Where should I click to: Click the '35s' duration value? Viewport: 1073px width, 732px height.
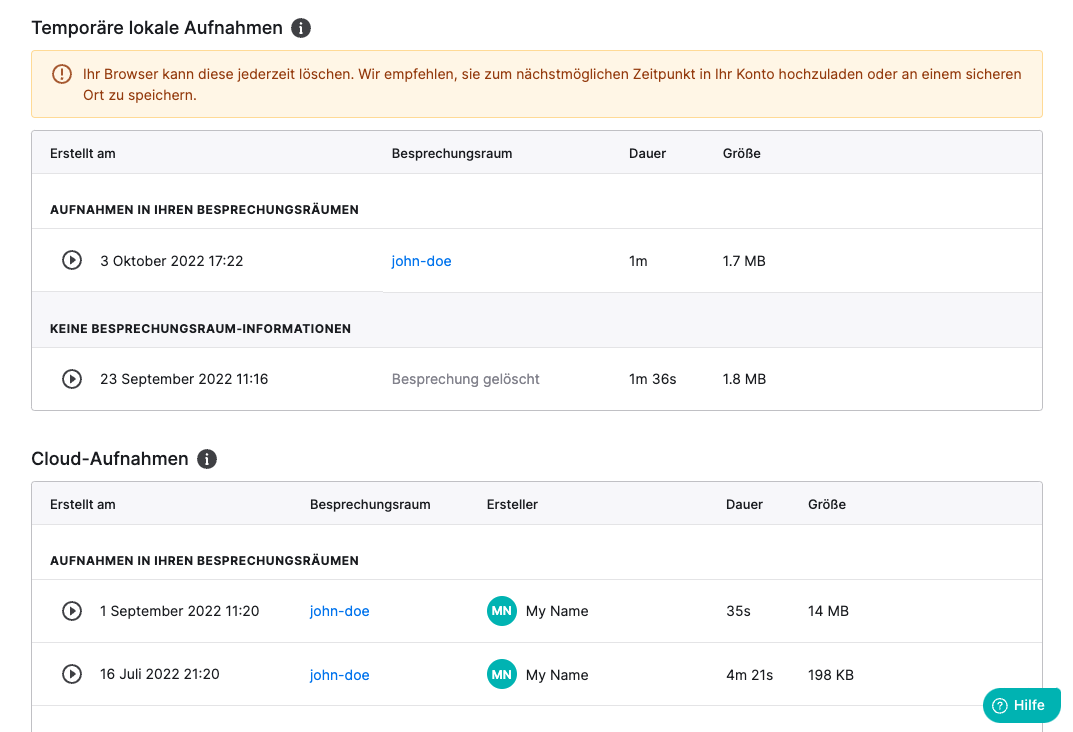738,611
